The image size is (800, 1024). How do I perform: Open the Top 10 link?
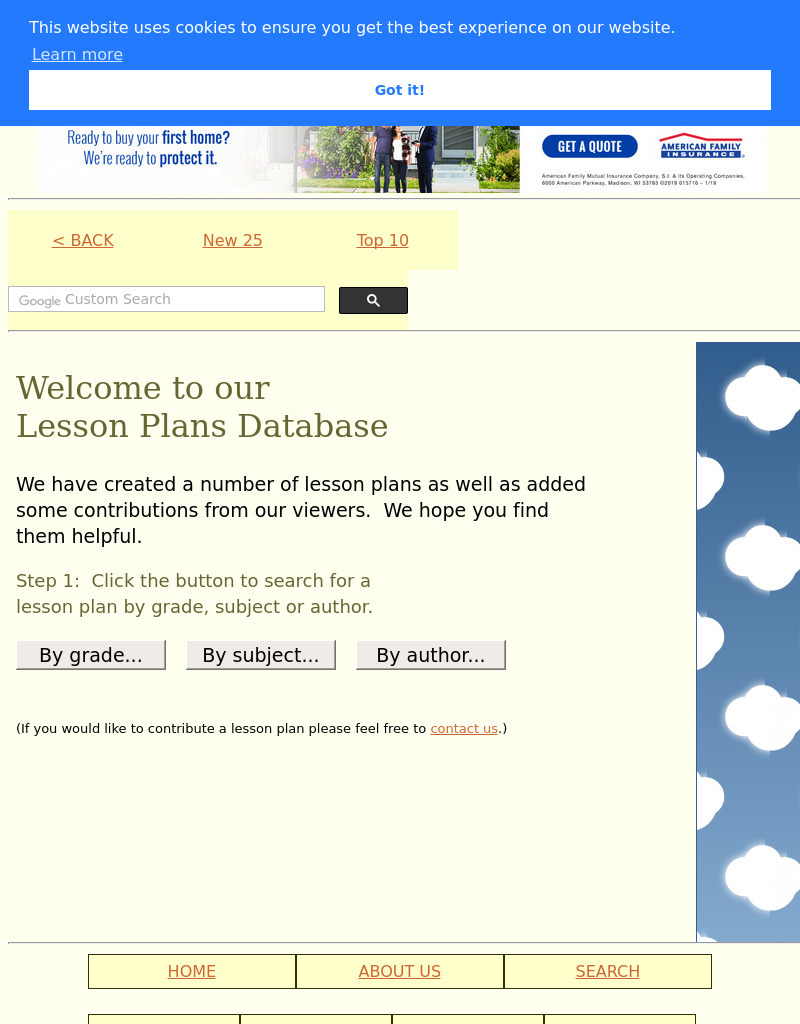pyautogui.click(x=382, y=240)
